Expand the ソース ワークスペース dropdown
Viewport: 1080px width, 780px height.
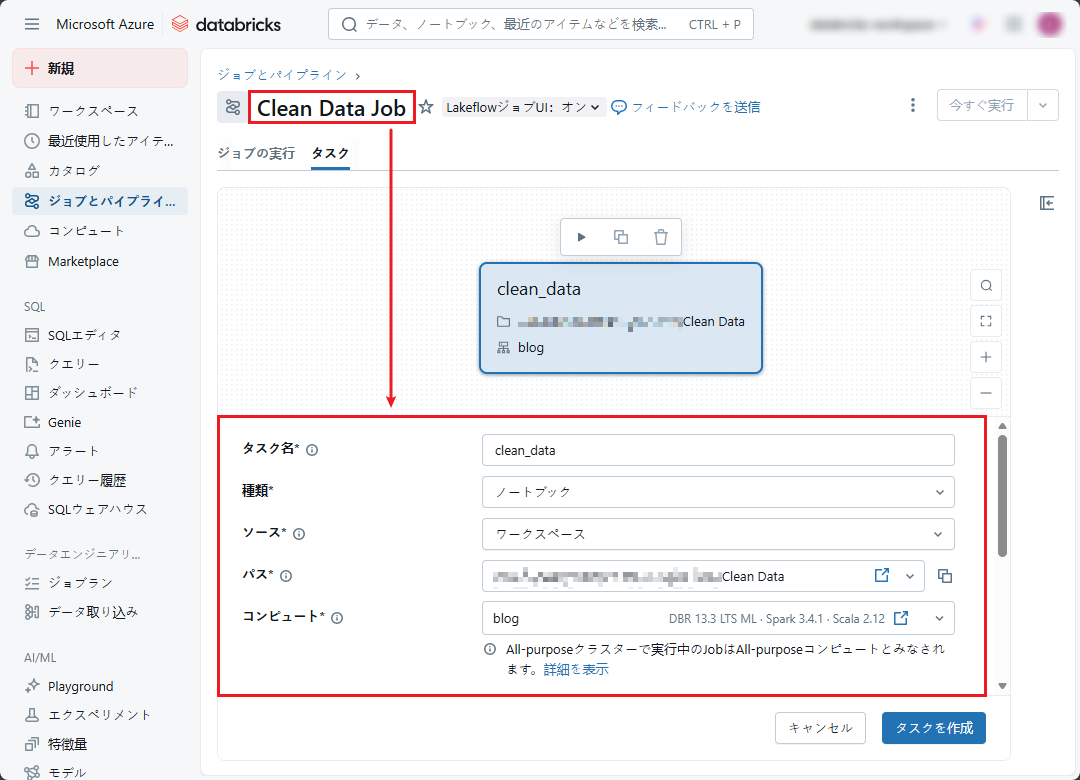(717, 534)
